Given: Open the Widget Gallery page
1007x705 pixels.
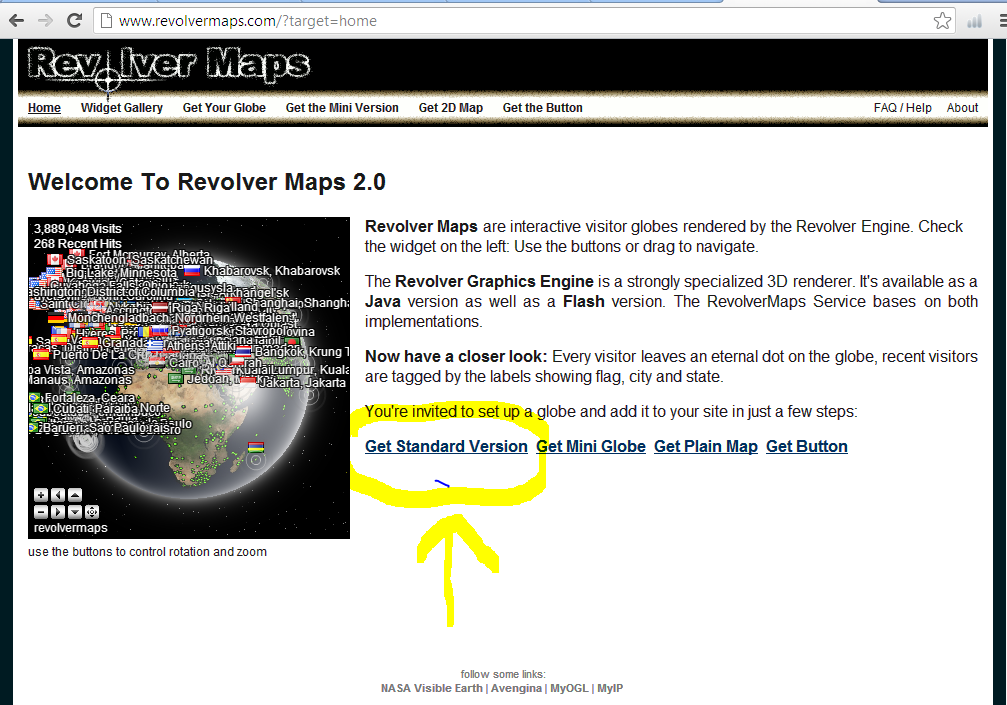Looking at the screenshot, I should click(x=122, y=108).
